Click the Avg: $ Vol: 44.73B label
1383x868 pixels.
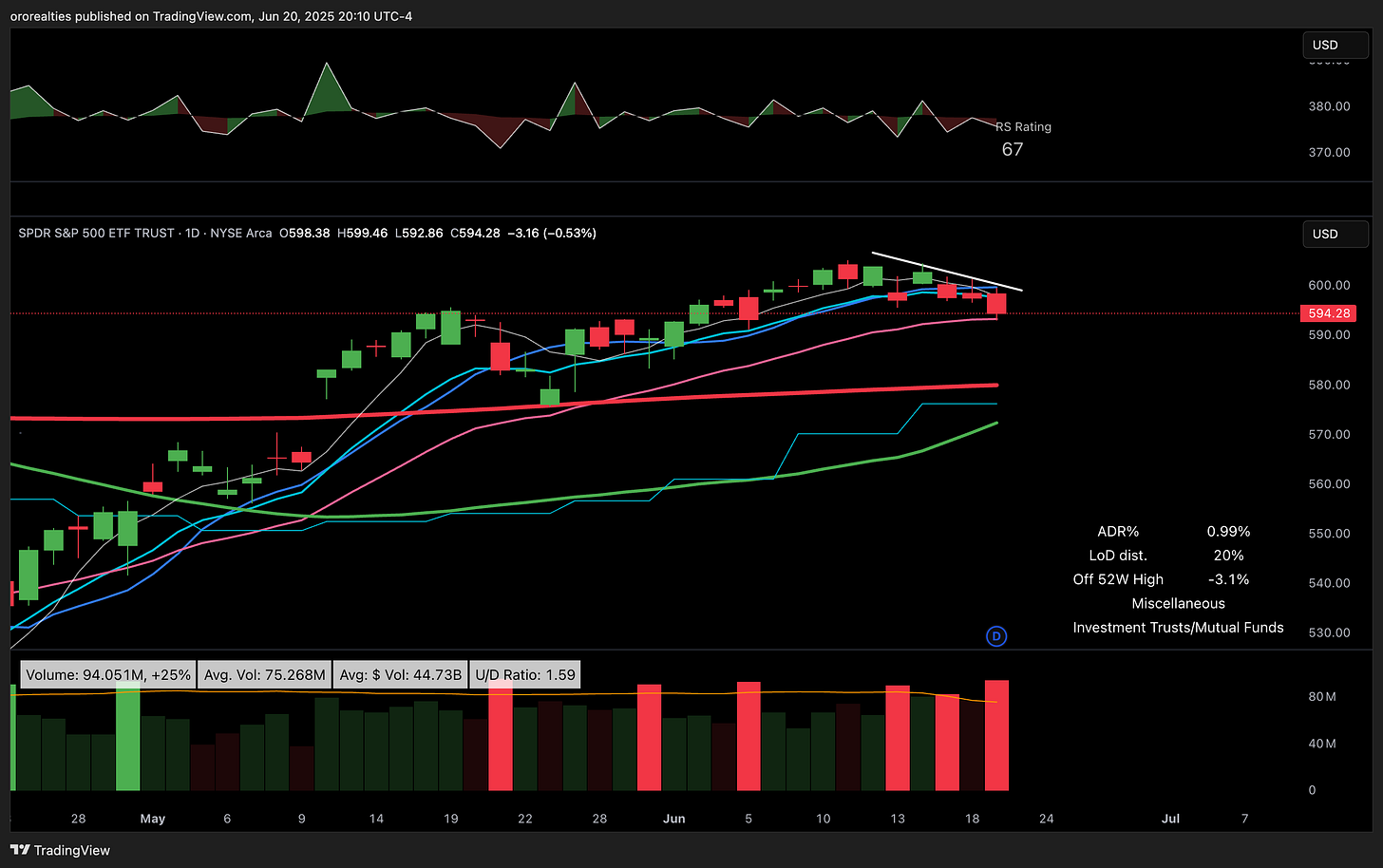[x=401, y=674]
